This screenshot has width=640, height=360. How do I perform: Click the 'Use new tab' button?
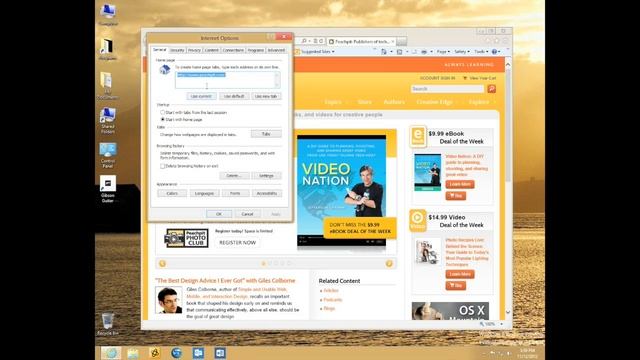(x=266, y=96)
